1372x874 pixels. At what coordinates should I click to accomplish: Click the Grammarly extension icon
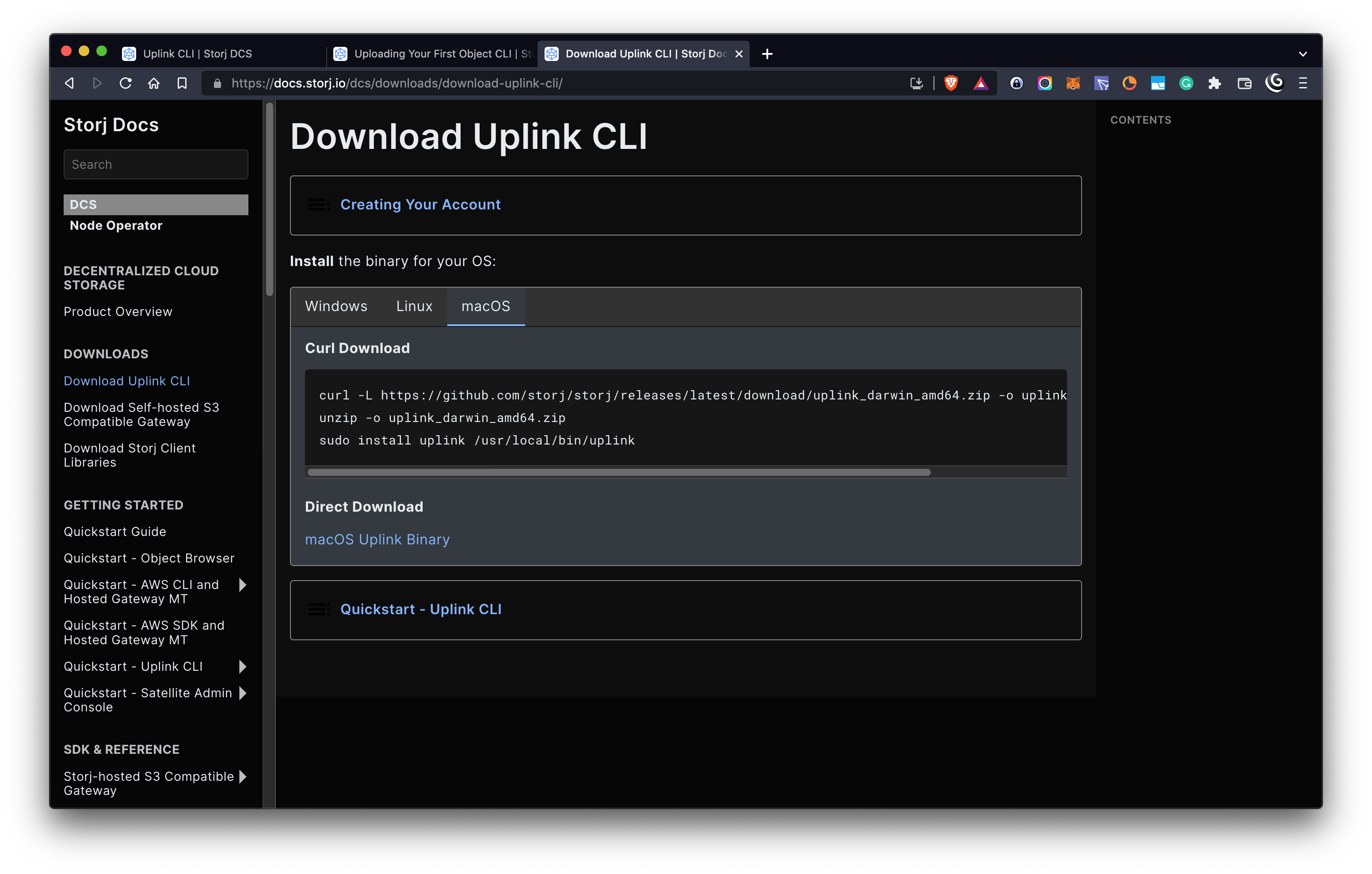coord(1185,83)
